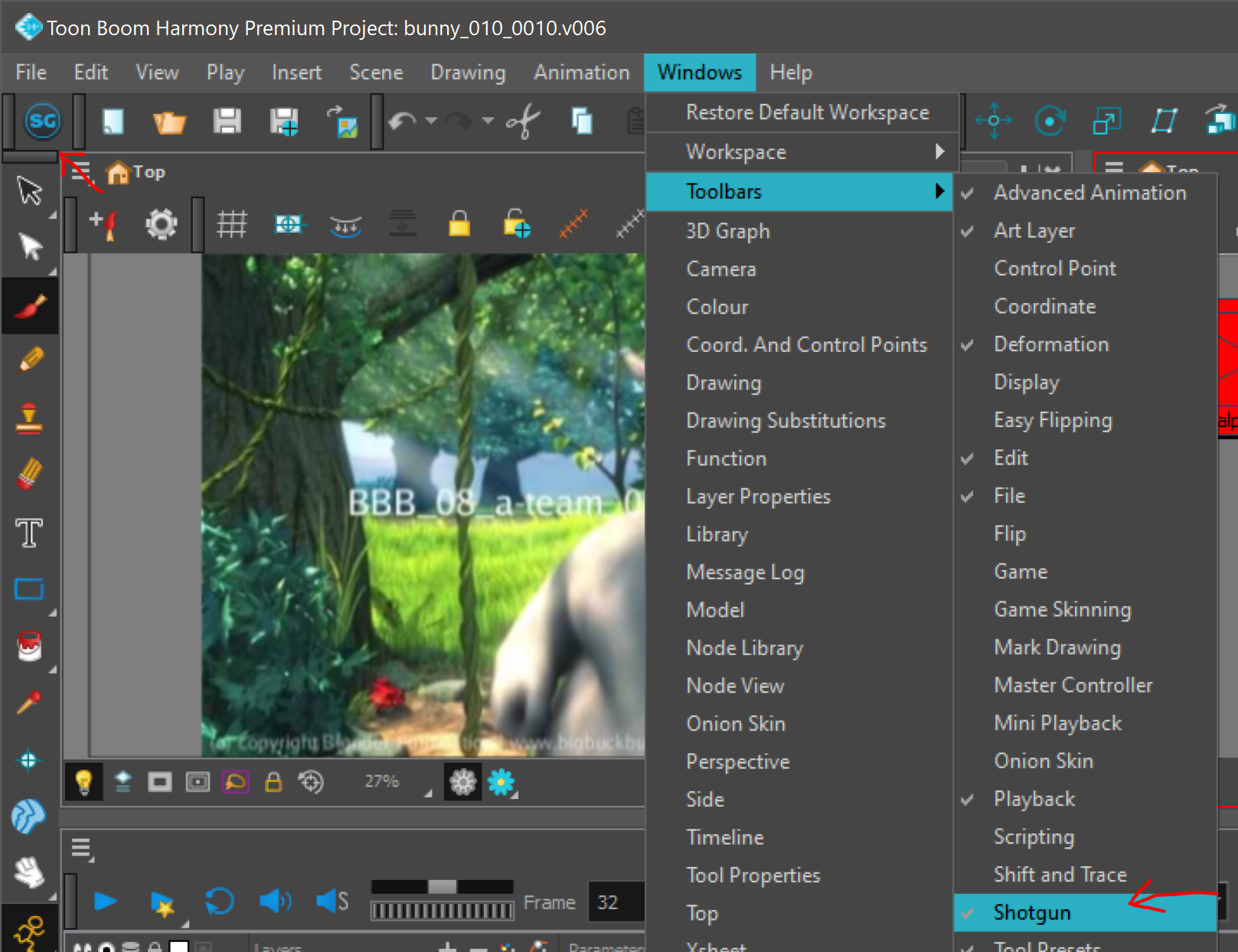The image size is (1238, 952).
Task: Select the Stamp tool
Action: pyautogui.click(x=29, y=418)
